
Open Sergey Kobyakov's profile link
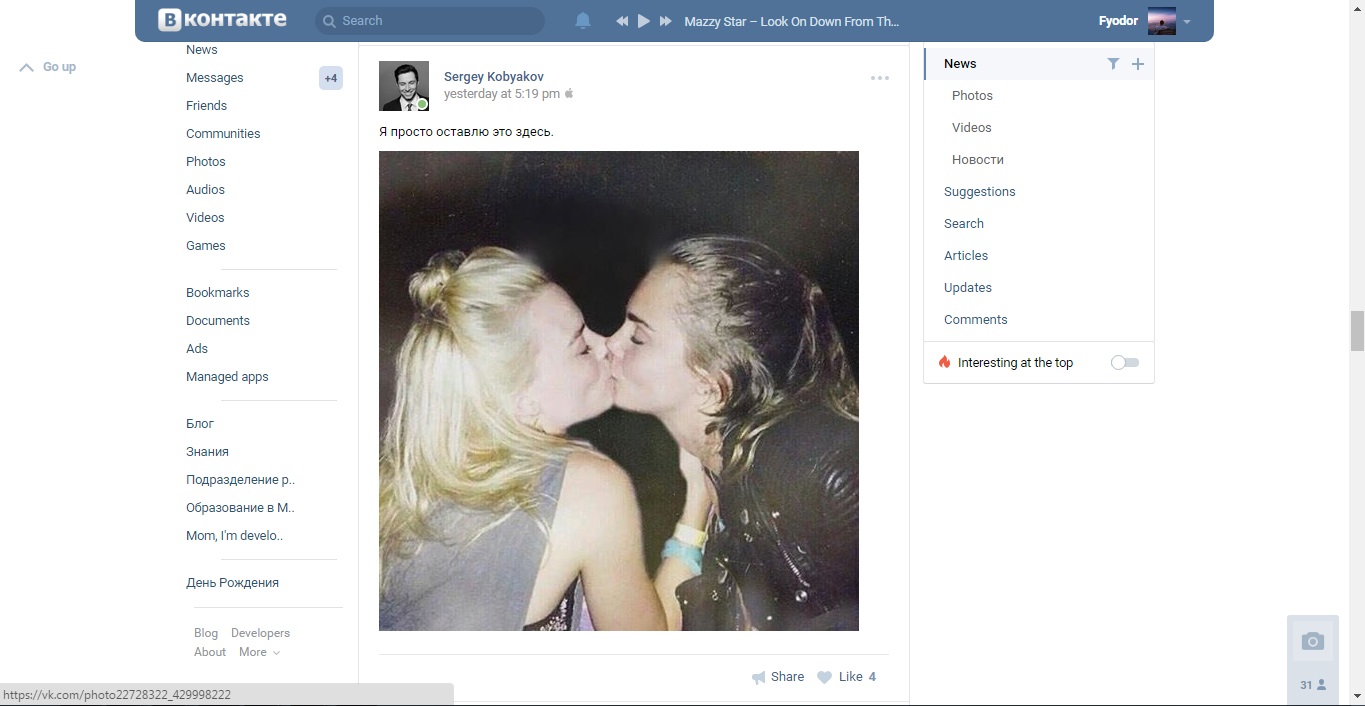click(x=494, y=77)
